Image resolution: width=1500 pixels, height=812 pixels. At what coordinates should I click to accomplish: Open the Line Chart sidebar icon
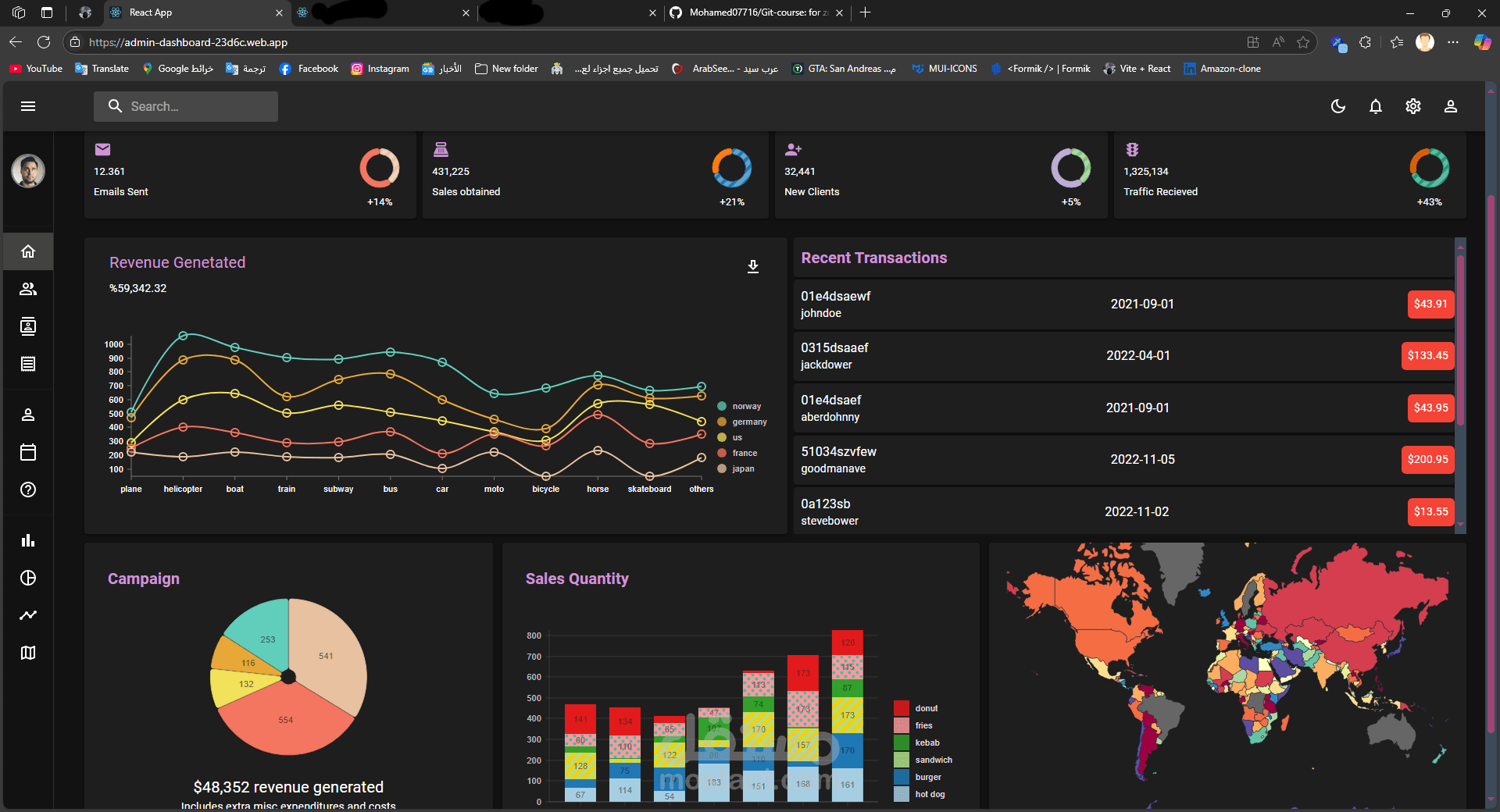point(28,615)
